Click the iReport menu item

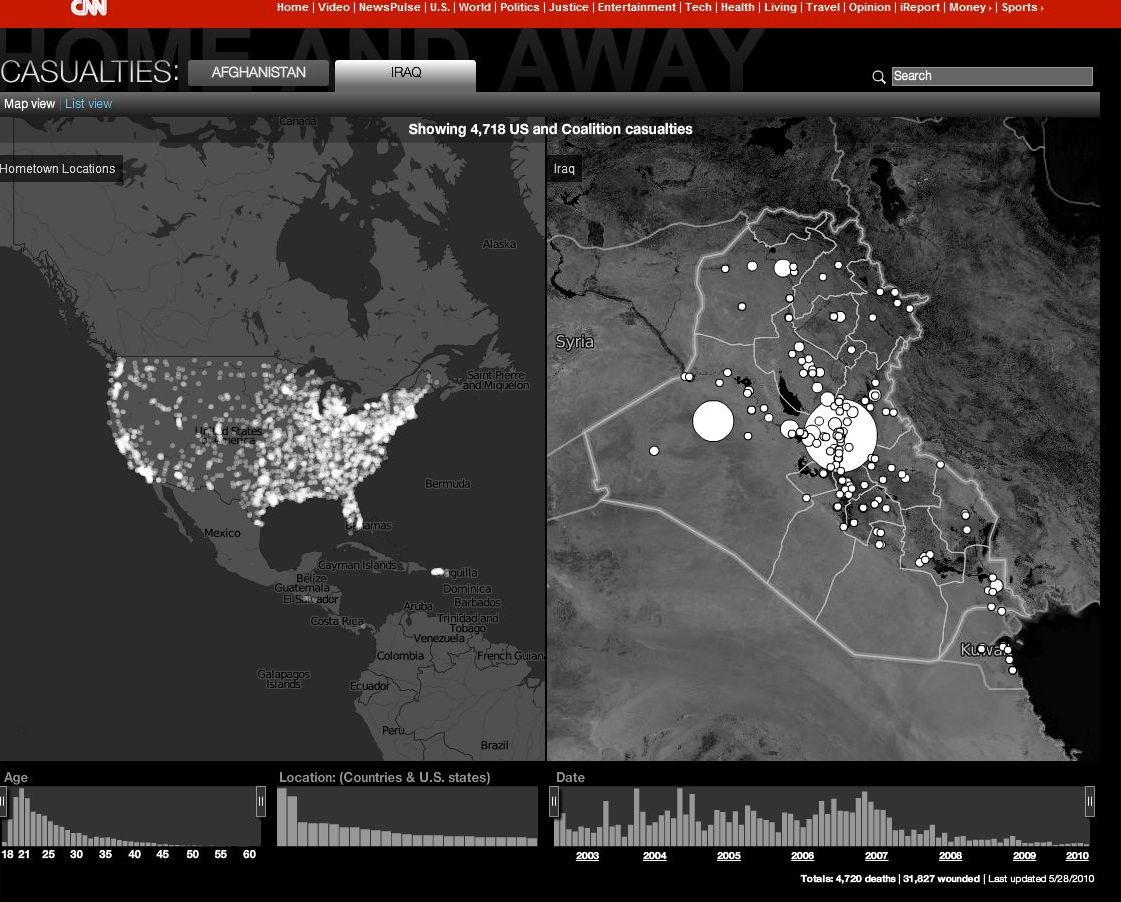[919, 7]
